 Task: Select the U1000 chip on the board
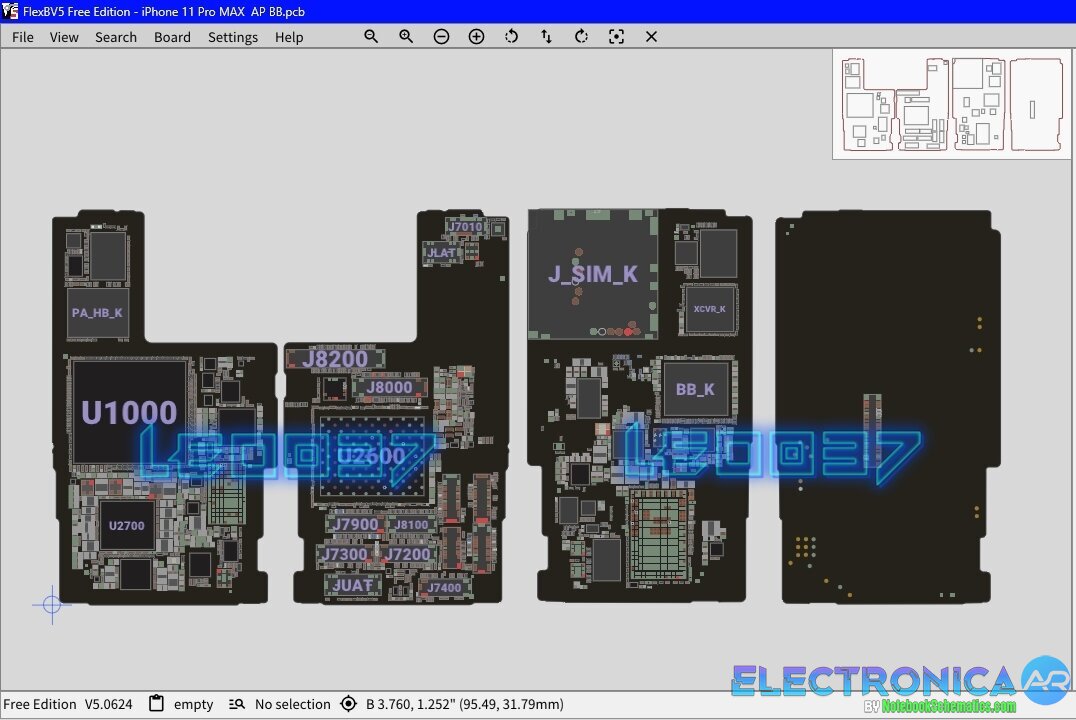[129, 412]
